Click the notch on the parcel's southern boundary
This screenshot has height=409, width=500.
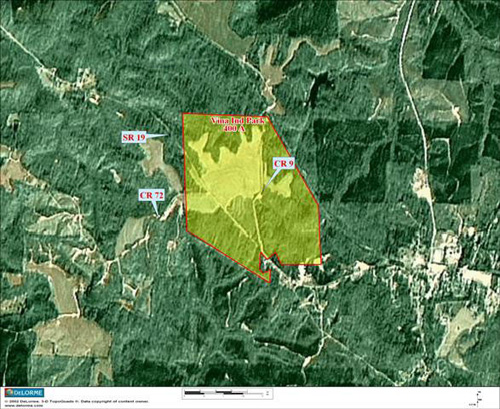click(268, 257)
